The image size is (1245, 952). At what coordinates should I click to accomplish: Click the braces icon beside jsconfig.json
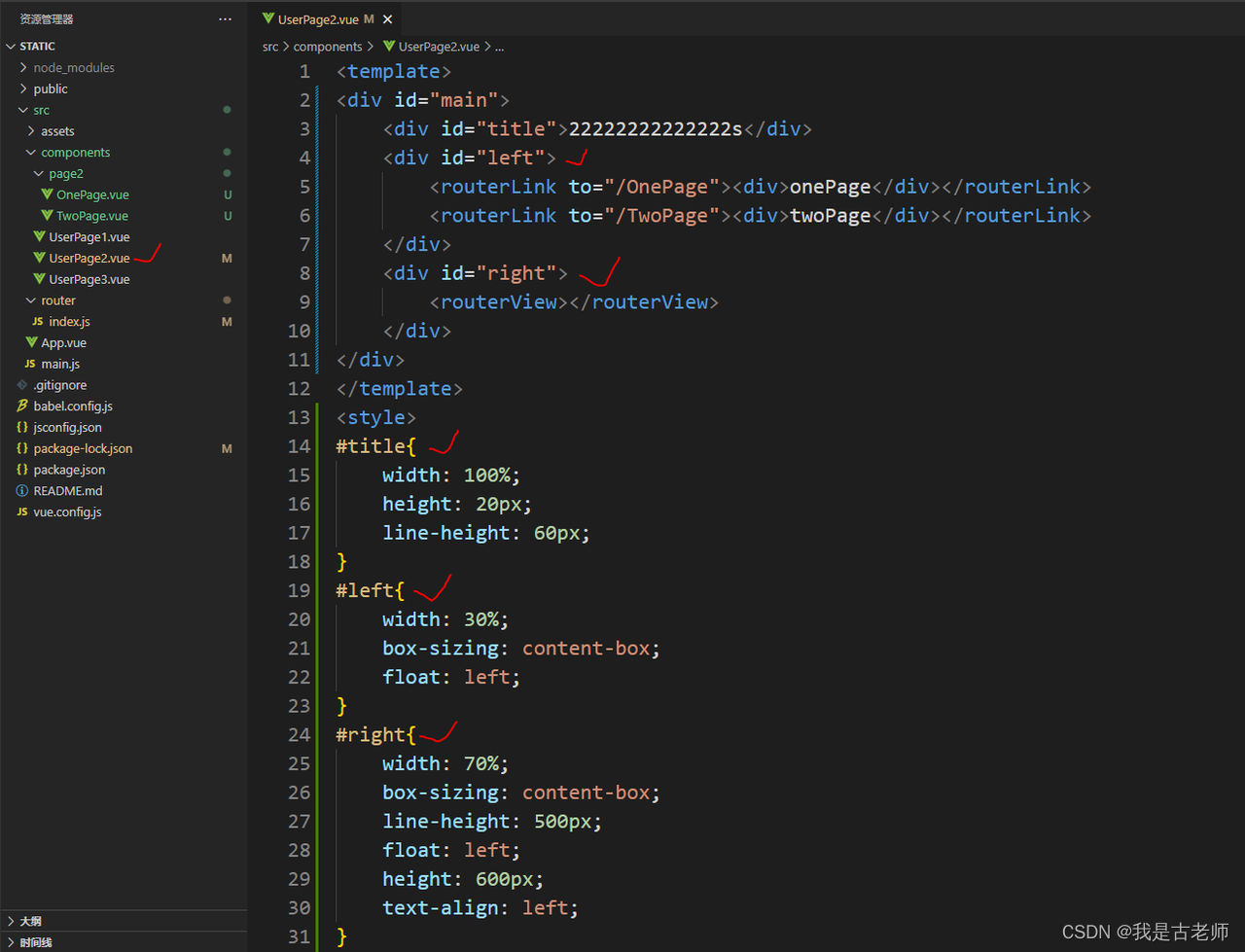point(22,428)
